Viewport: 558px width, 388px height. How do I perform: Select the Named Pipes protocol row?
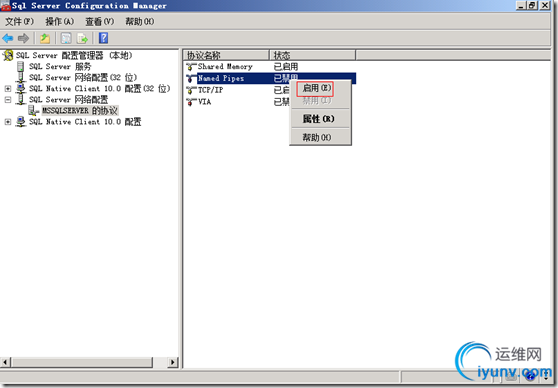270,78
